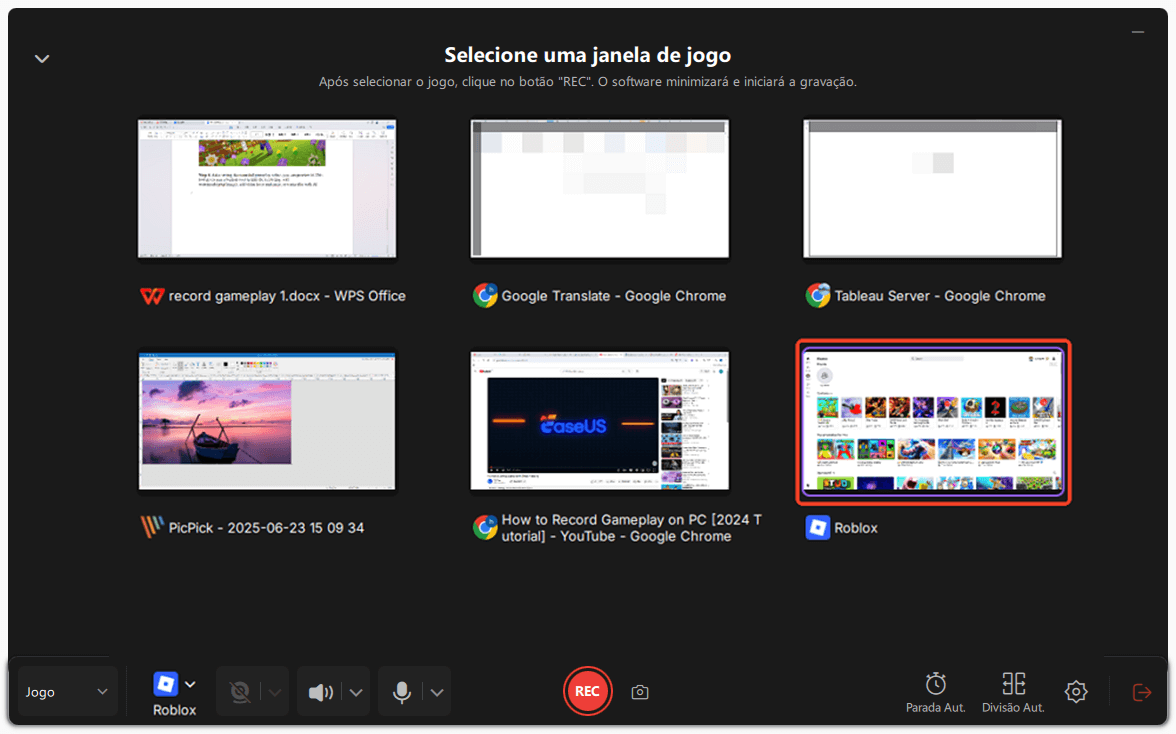Image resolution: width=1176 pixels, height=734 pixels.
Task: Minimize the recorder window
Action: coord(1138,32)
